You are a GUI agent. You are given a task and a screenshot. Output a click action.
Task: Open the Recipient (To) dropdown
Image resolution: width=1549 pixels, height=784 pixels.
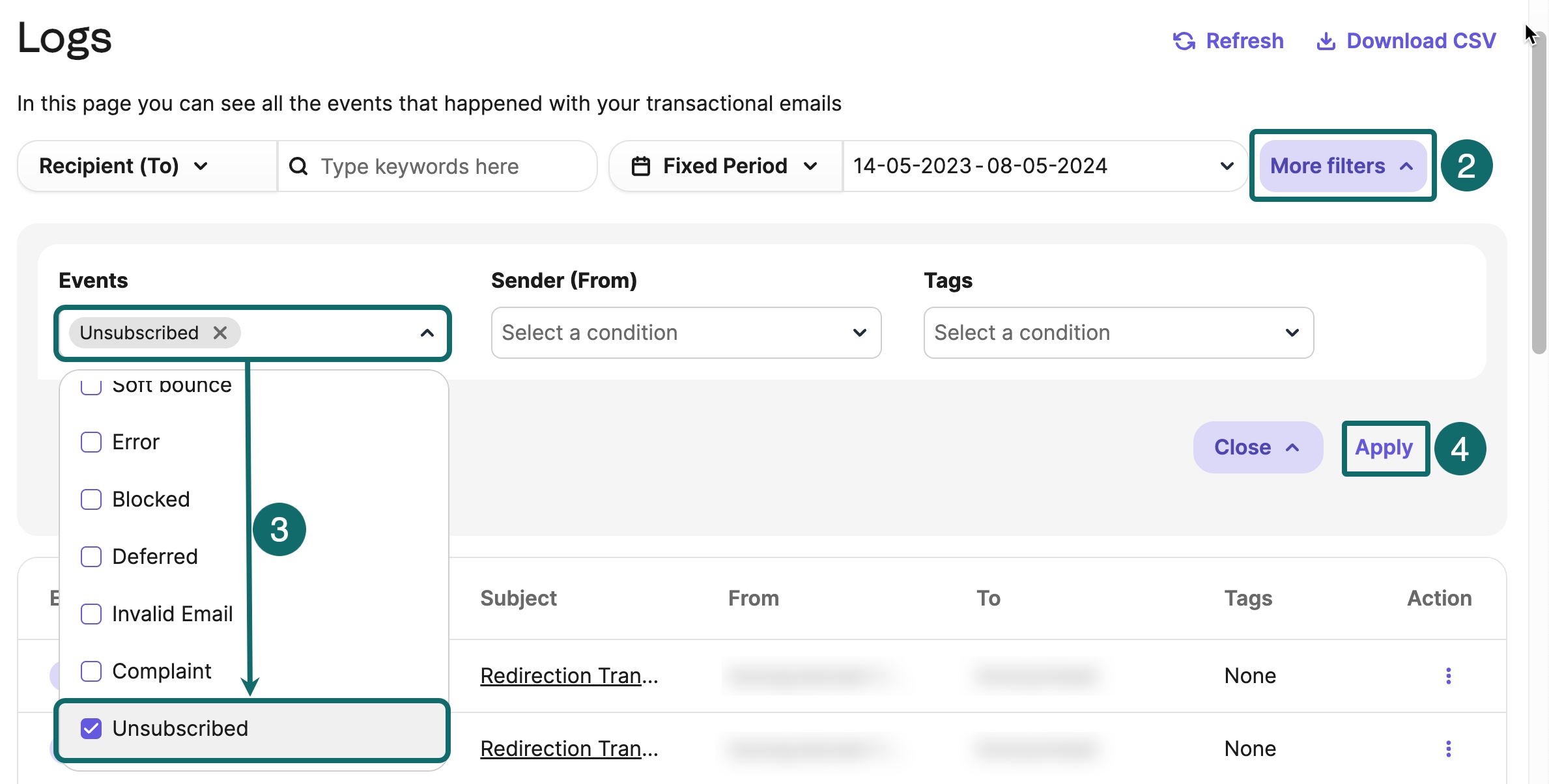(147, 166)
